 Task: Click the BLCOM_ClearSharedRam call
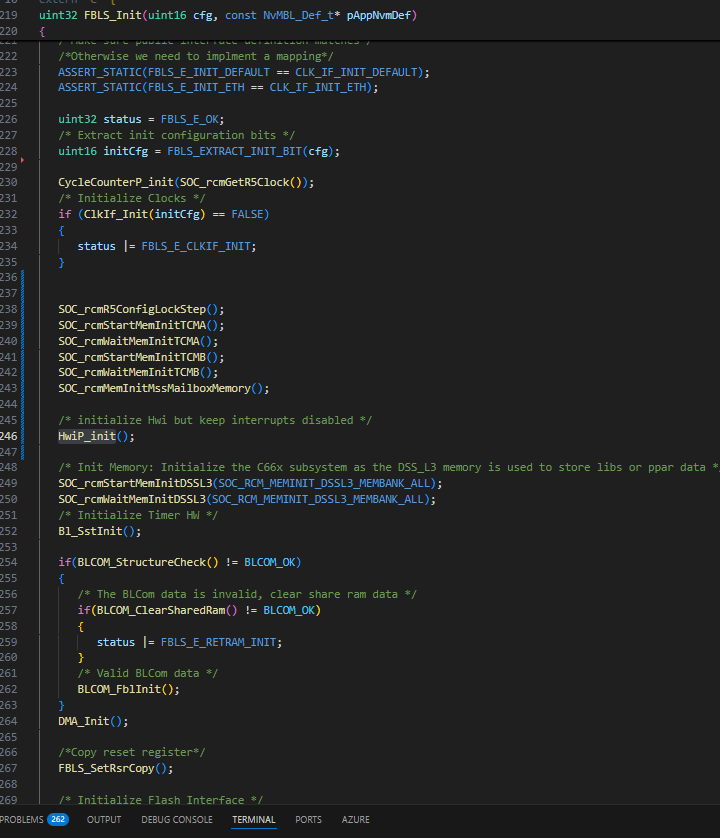pos(161,610)
